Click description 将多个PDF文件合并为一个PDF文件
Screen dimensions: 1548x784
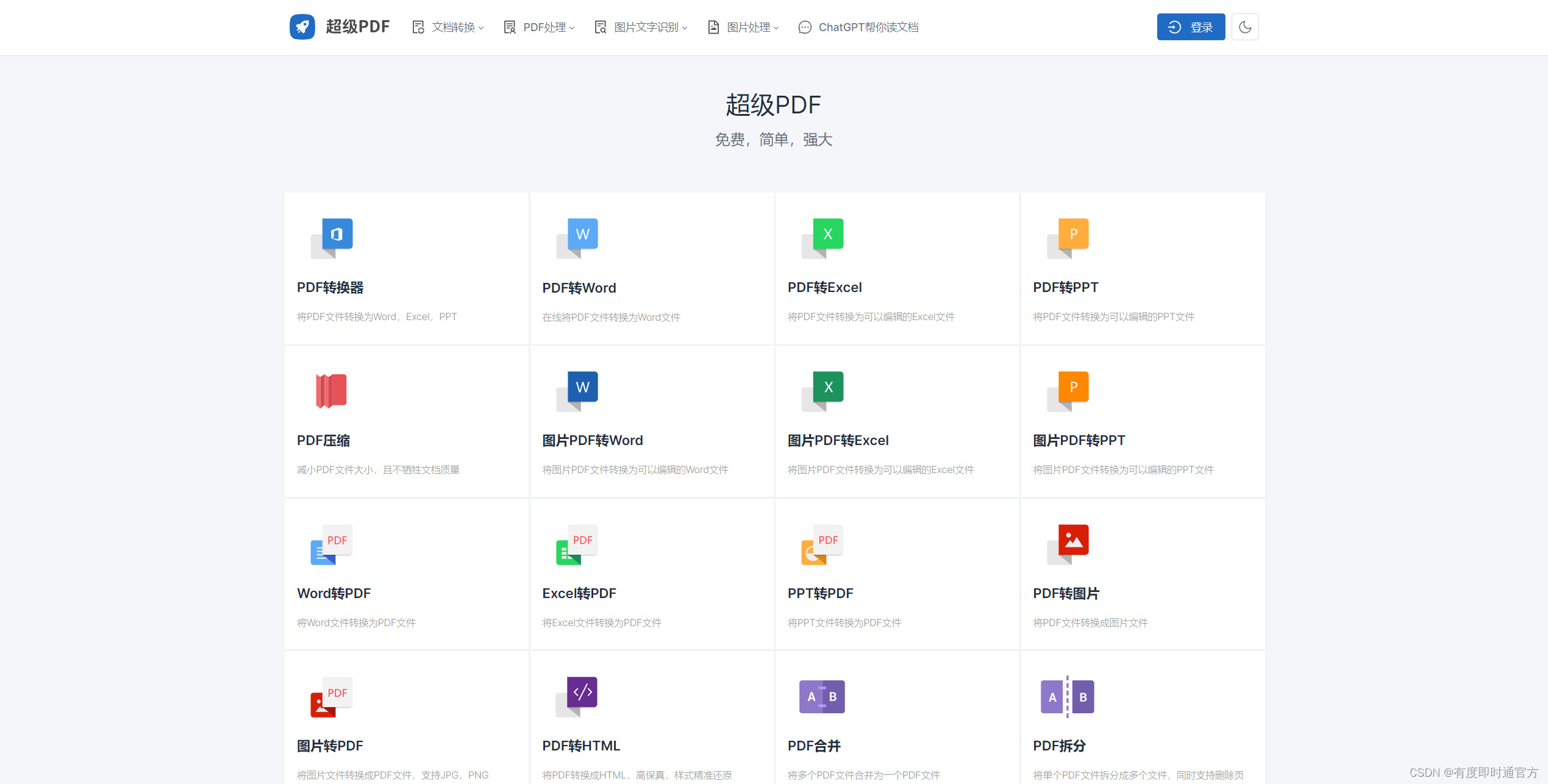pos(864,775)
